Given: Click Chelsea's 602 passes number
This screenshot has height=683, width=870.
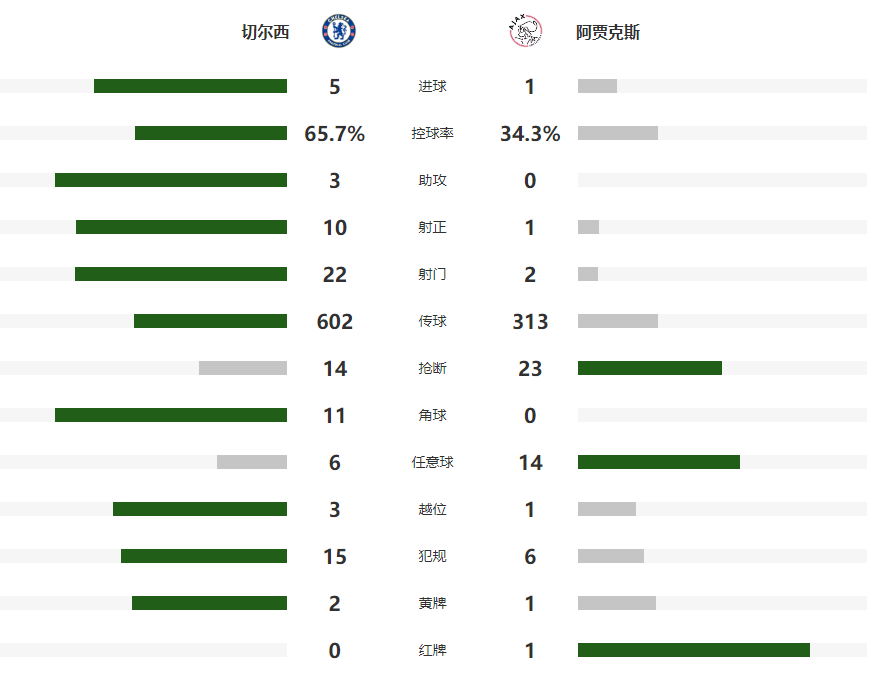Looking at the screenshot, I should click(x=334, y=321).
